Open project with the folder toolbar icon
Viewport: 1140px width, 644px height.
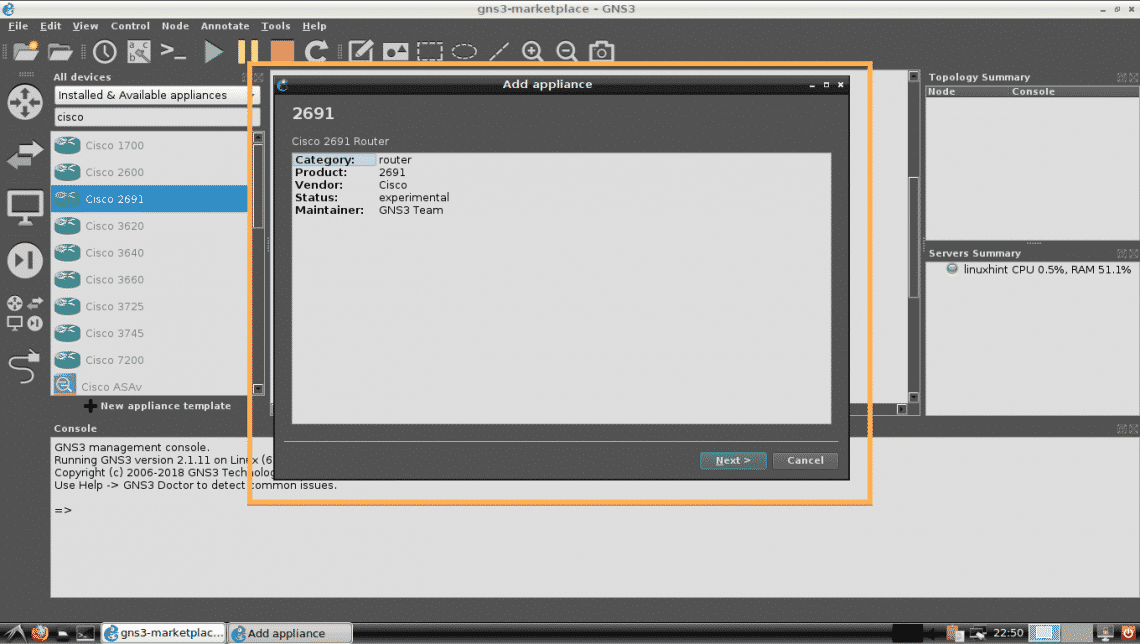(60, 52)
